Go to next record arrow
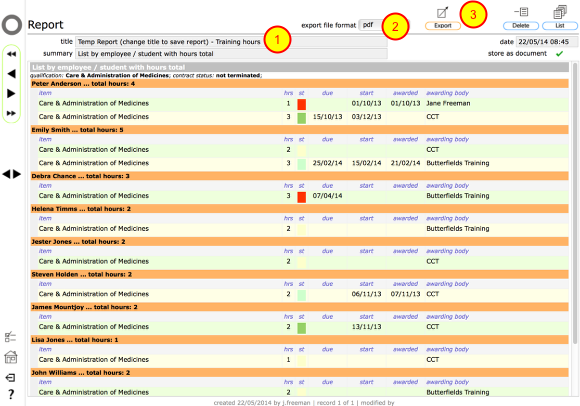 click(x=11, y=94)
